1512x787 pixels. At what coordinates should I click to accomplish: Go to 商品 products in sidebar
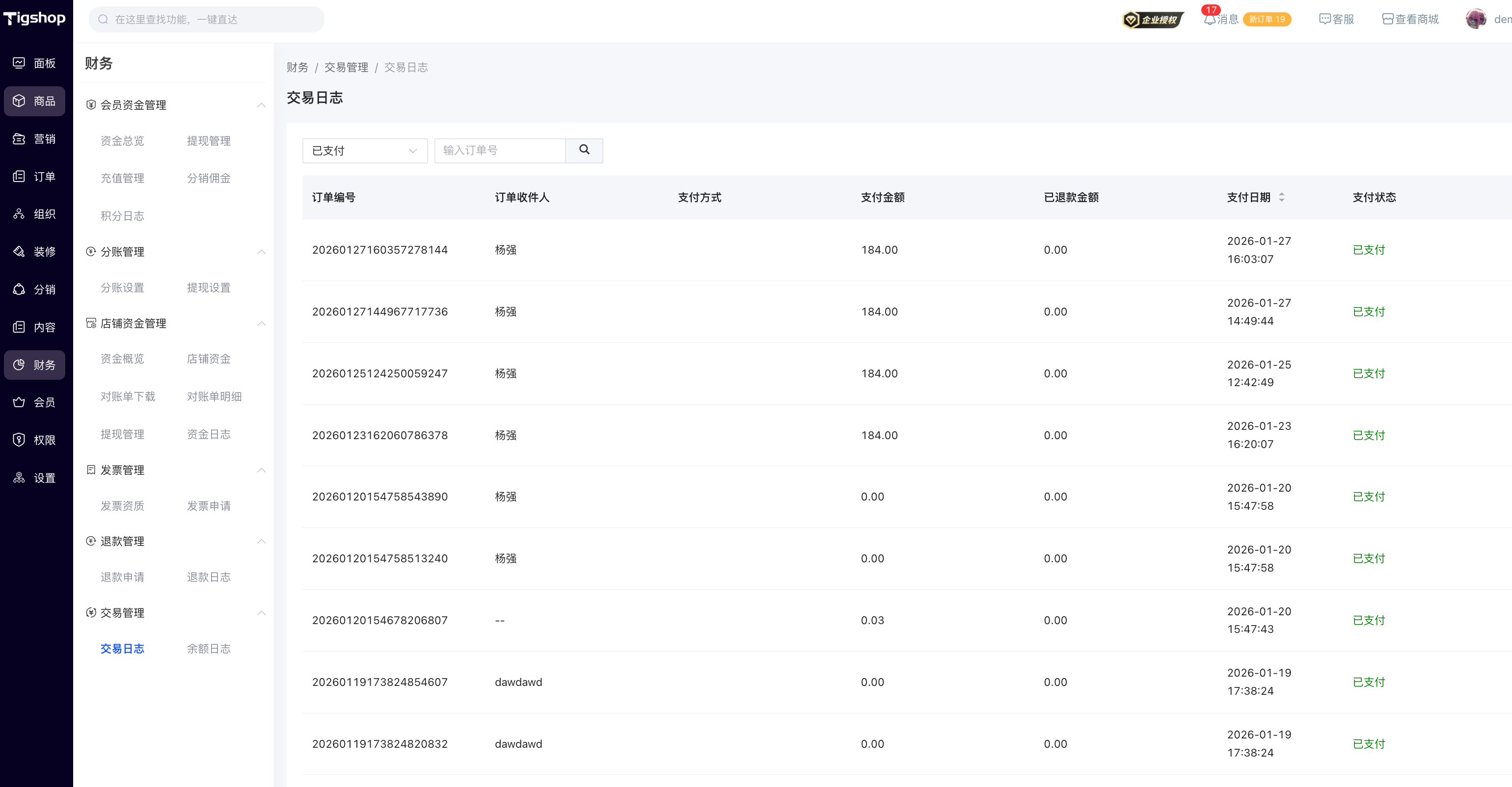[35, 101]
